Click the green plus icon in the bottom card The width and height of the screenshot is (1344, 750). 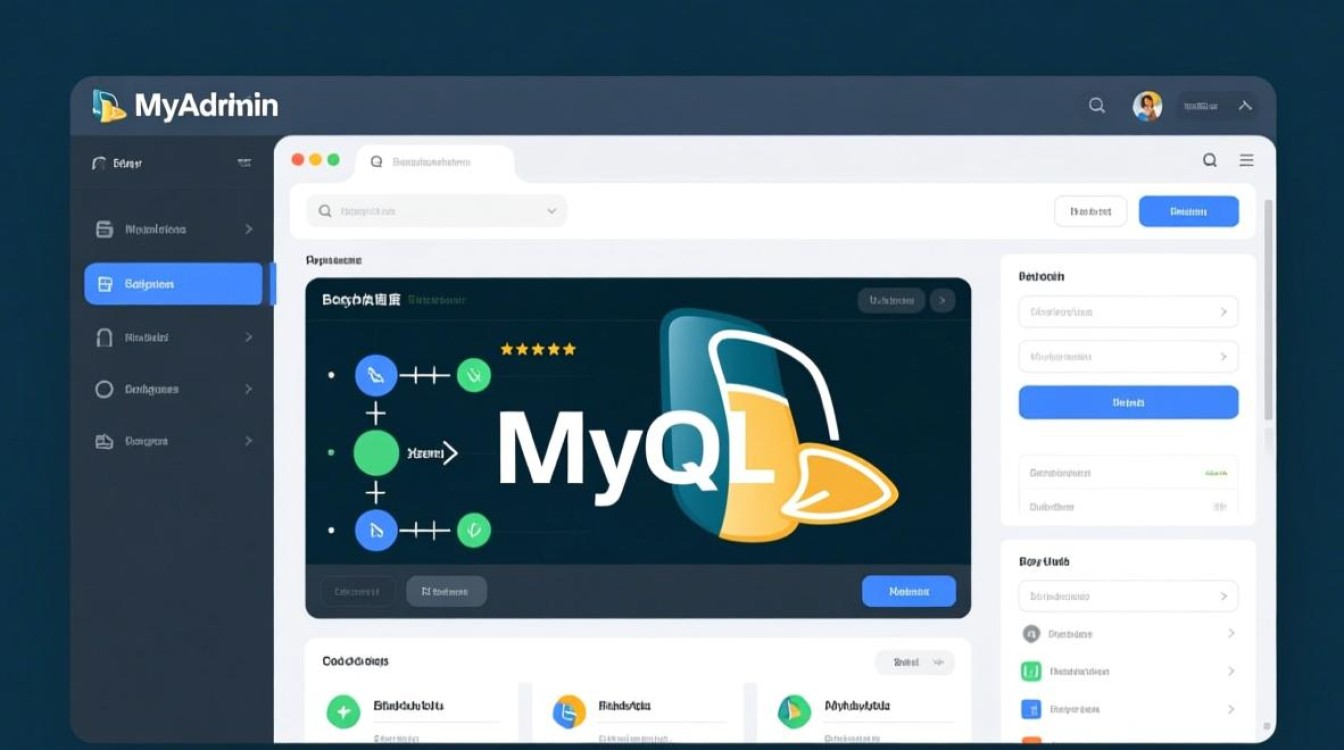pos(343,711)
